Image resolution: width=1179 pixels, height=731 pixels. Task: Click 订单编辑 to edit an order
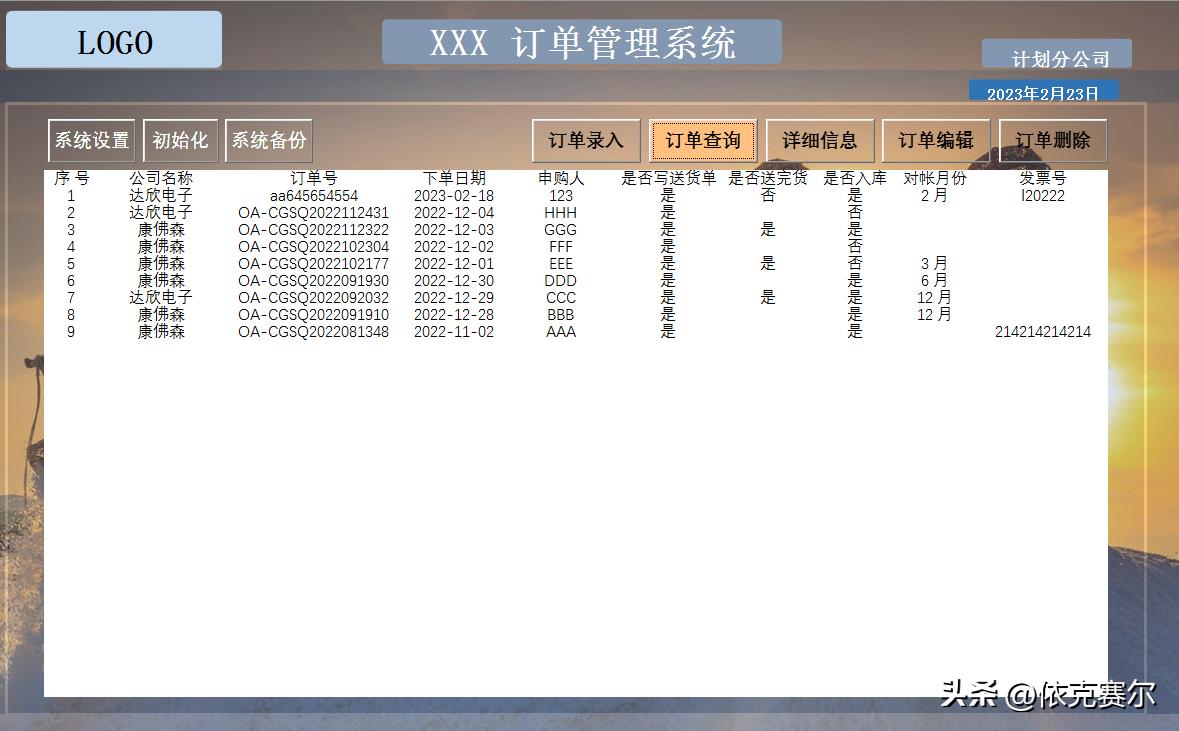(935, 140)
